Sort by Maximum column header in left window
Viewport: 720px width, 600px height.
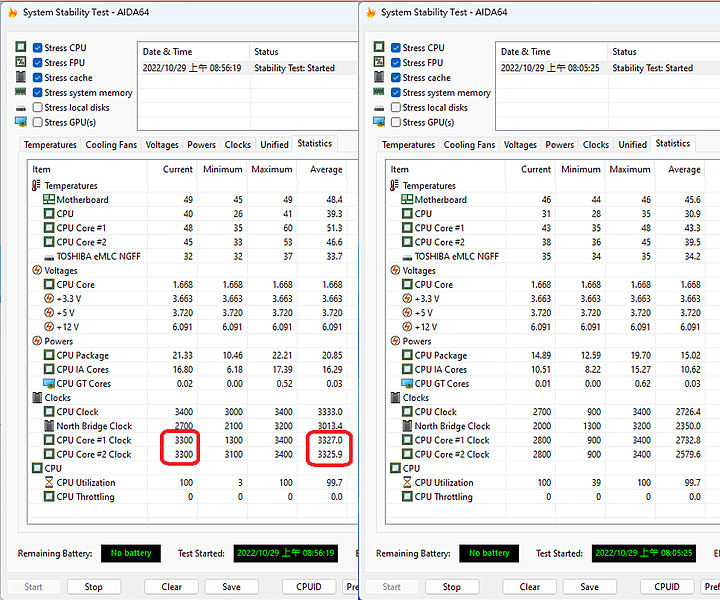click(272, 169)
